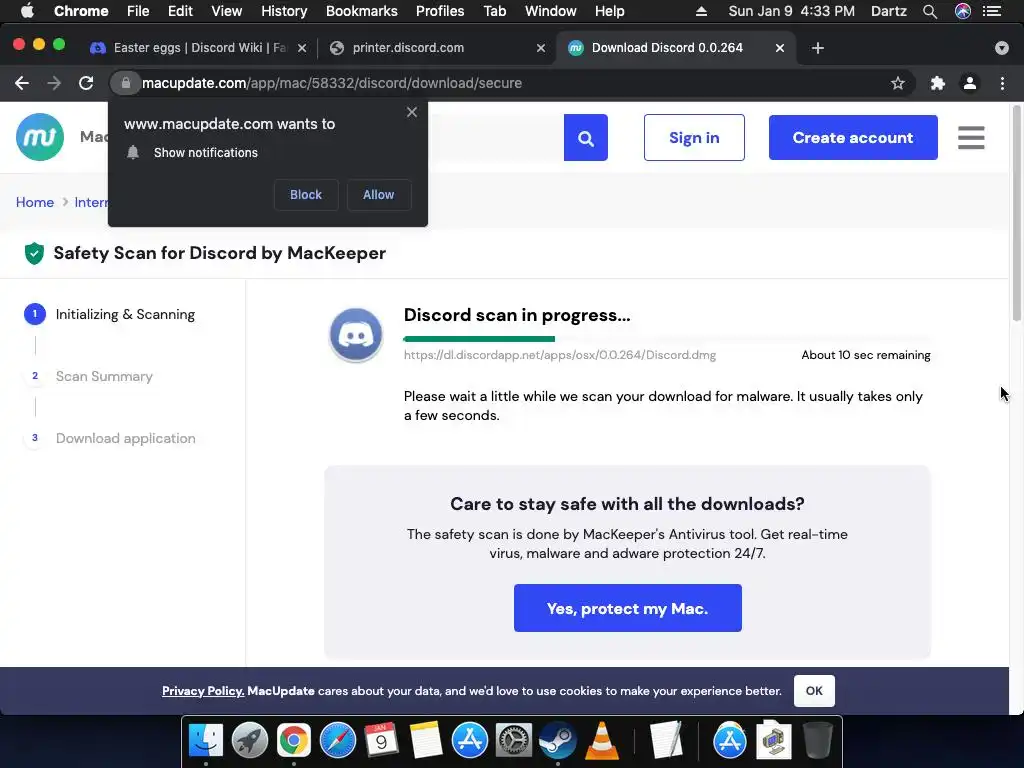Viewport: 1024px width, 768px height.
Task: Click the eject icon in the menu bar
Action: click(x=701, y=11)
